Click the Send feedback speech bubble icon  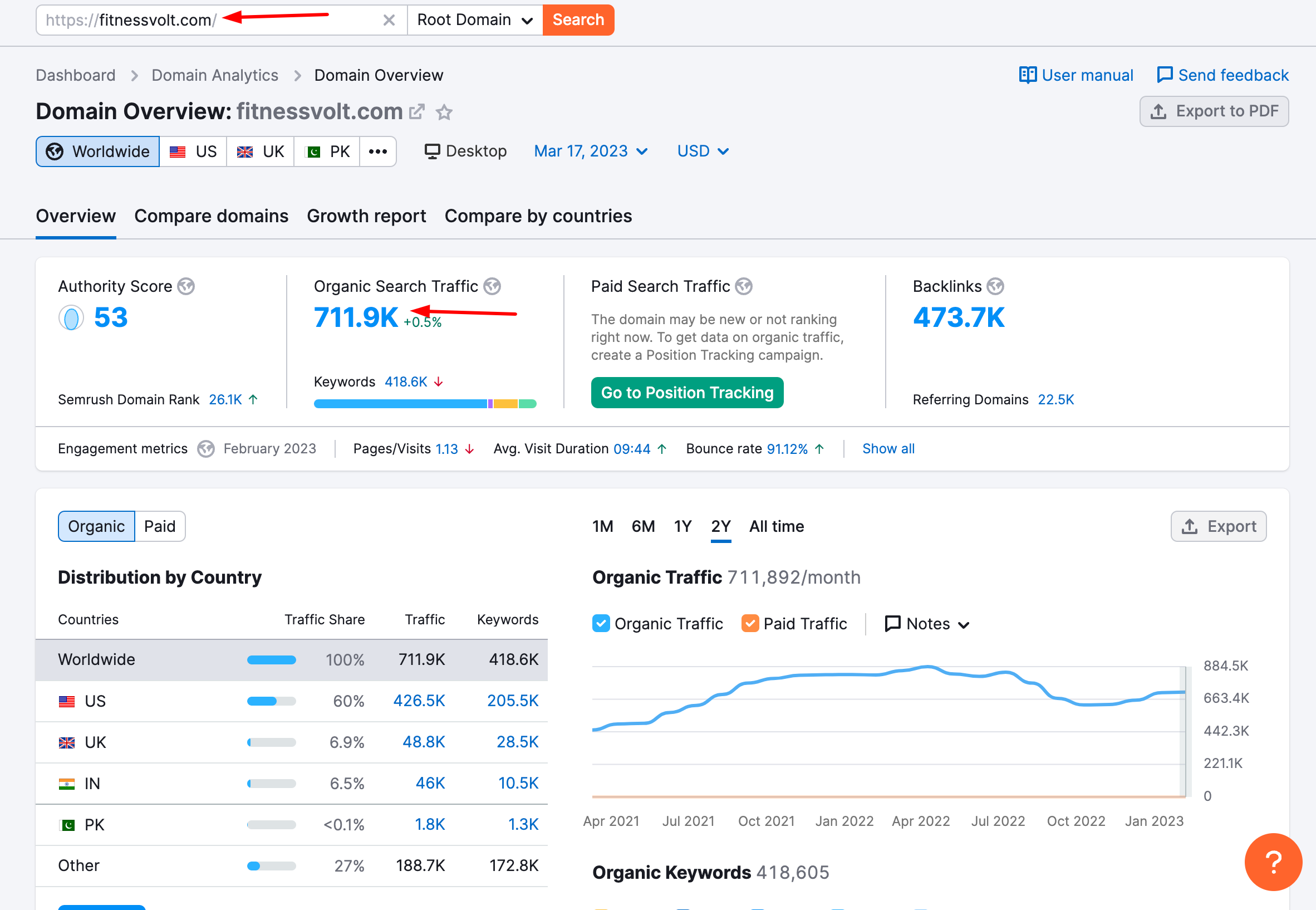click(x=1165, y=75)
